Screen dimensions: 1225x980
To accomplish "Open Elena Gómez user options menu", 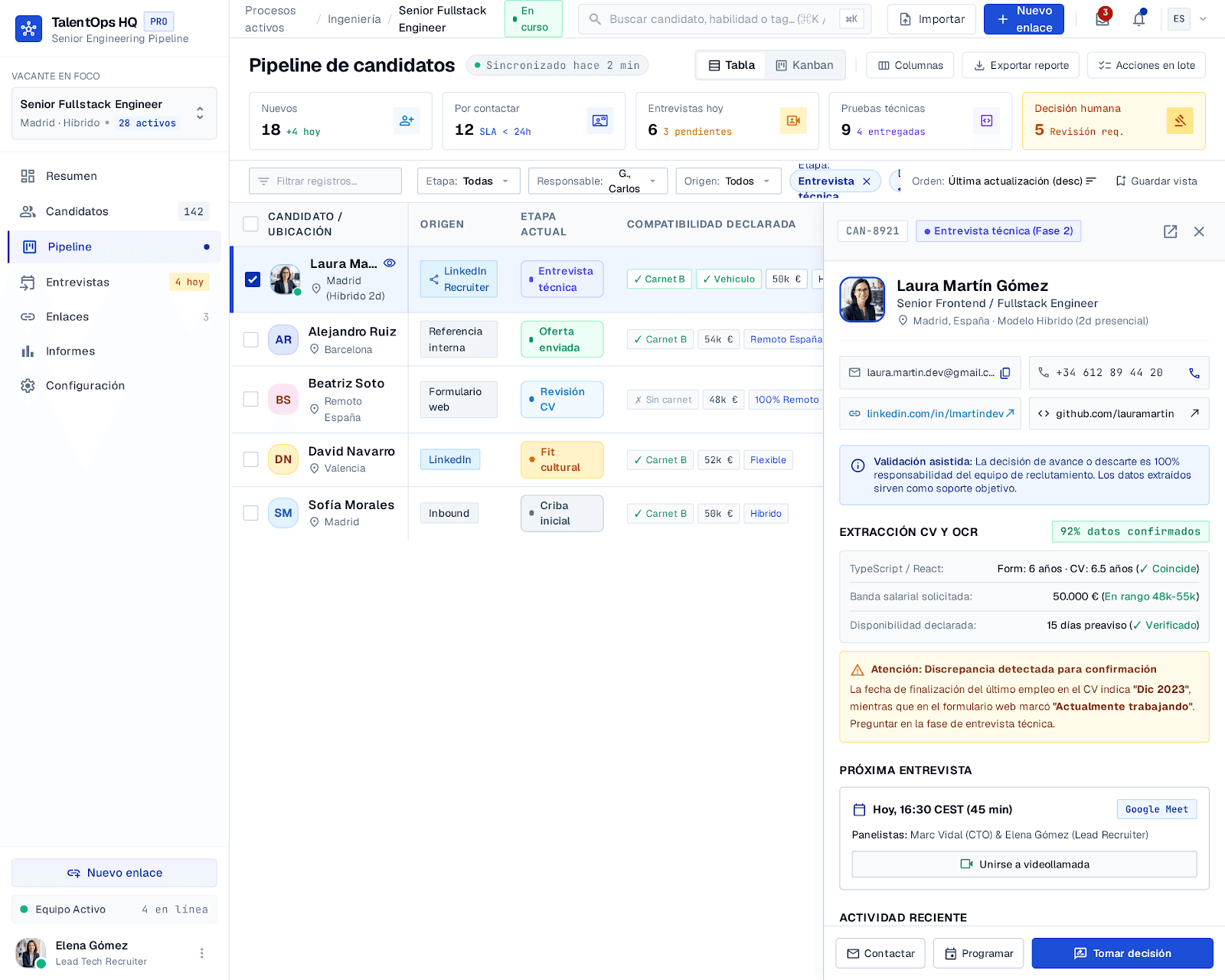I will click(202, 953).
